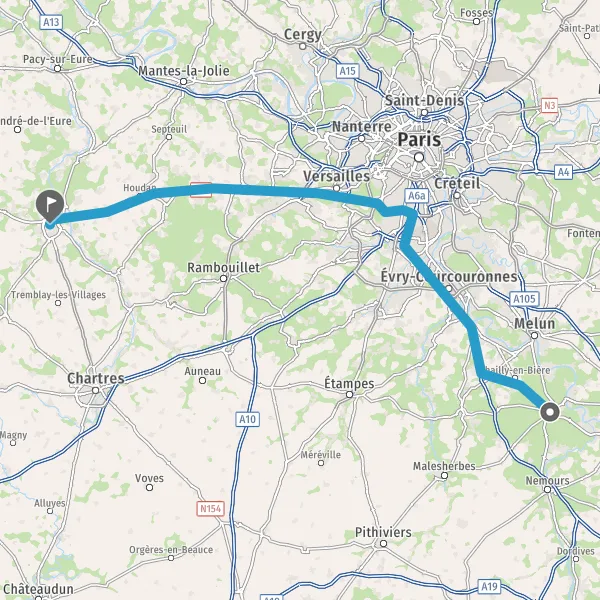Select the Melun town marker

click(x=535, y=336)
